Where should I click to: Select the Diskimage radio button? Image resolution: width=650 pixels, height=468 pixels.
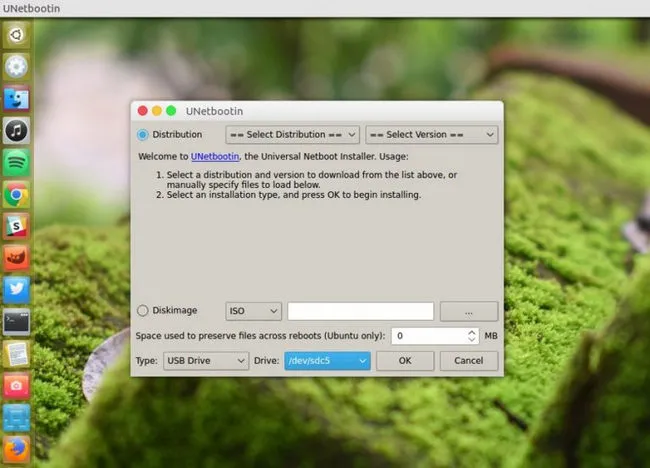coord(143,310)
